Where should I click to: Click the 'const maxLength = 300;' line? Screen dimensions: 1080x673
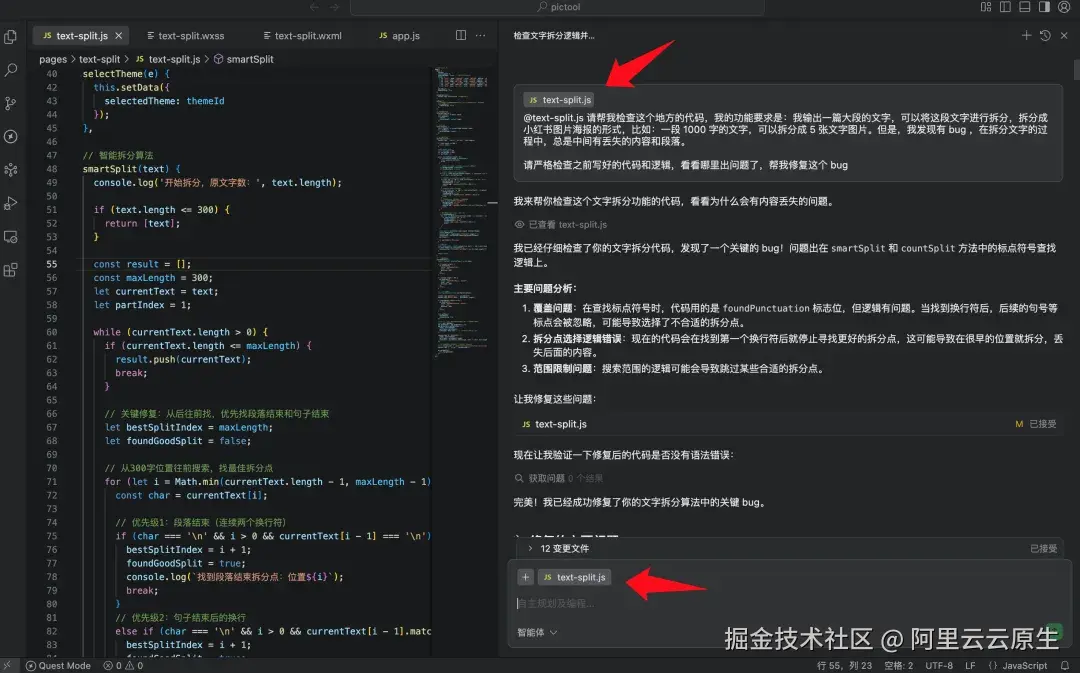pos(153,278)
